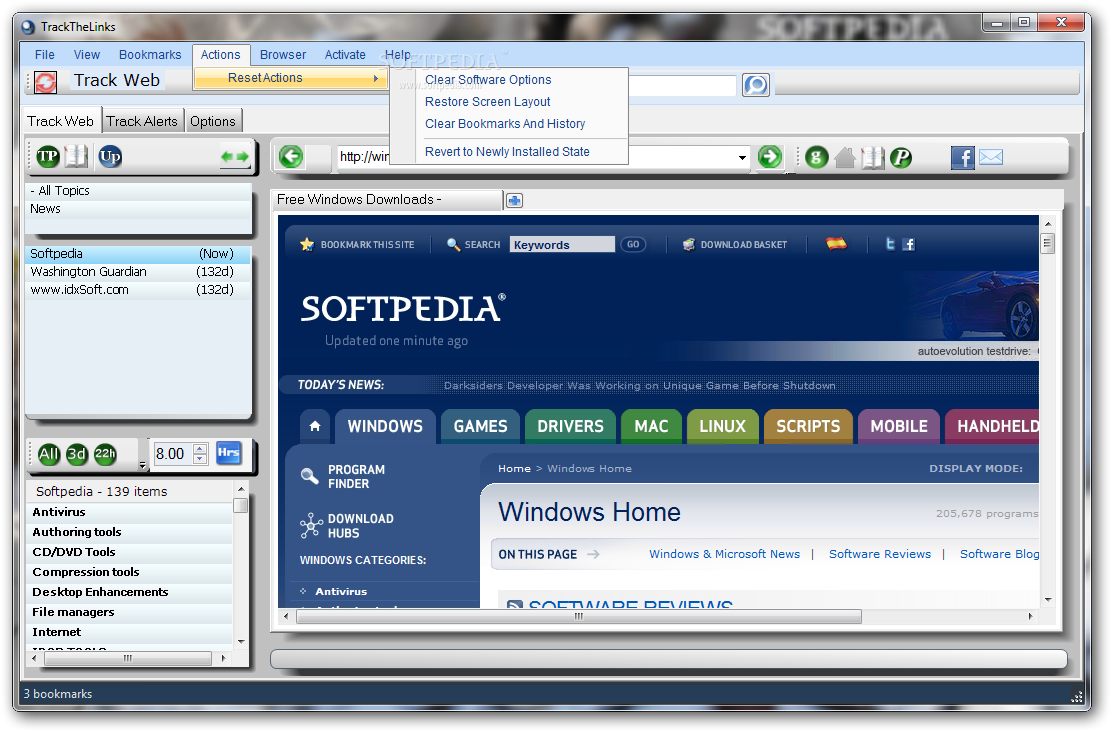
Task: Click the email envelope icon
Action: point(991,157)
